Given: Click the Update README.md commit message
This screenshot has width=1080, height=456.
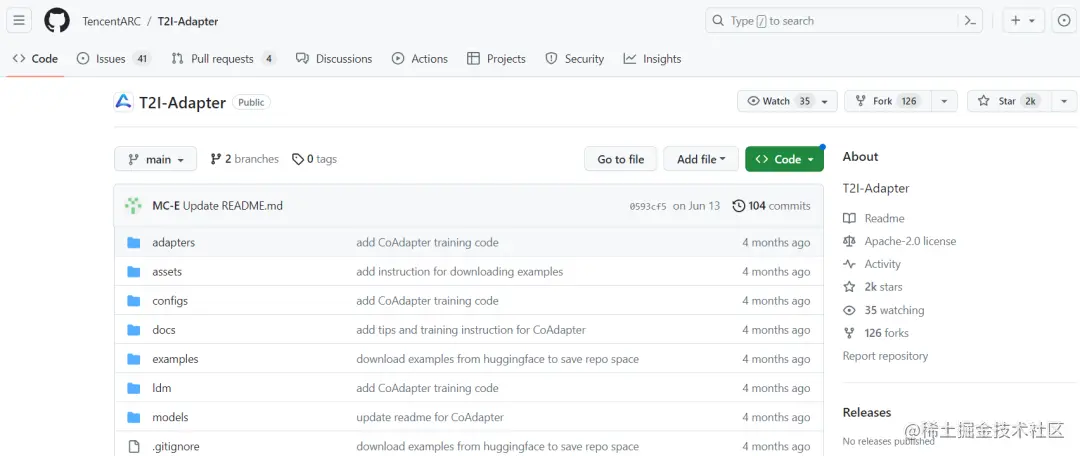Looking at the screenshot, I should coord(233,205).
